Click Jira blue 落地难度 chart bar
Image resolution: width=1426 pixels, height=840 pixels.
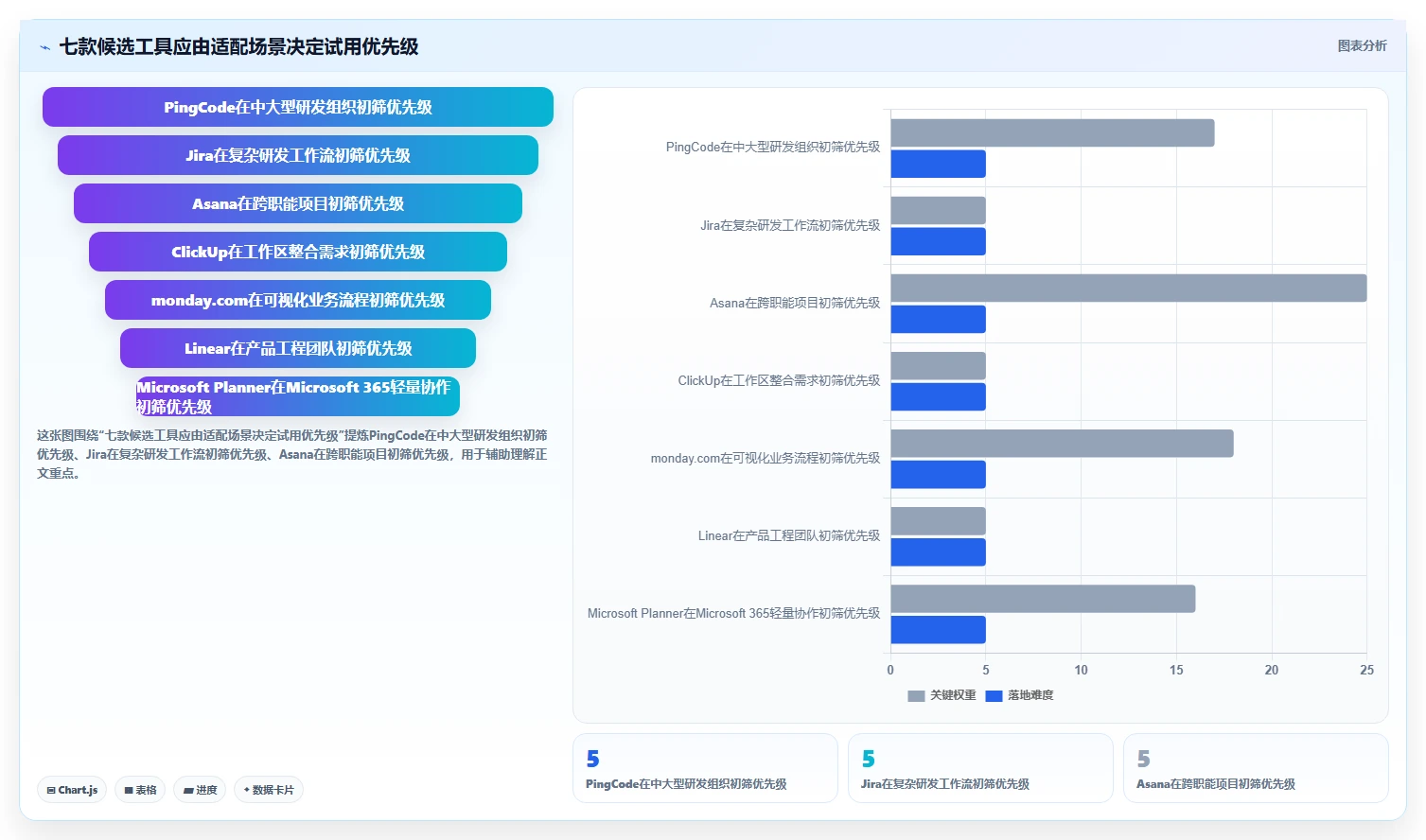coord(938,241)
